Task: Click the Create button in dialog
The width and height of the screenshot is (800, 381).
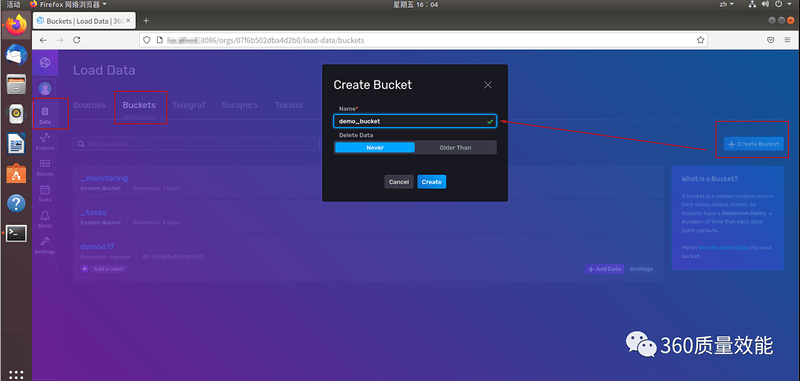Action: 432,182
